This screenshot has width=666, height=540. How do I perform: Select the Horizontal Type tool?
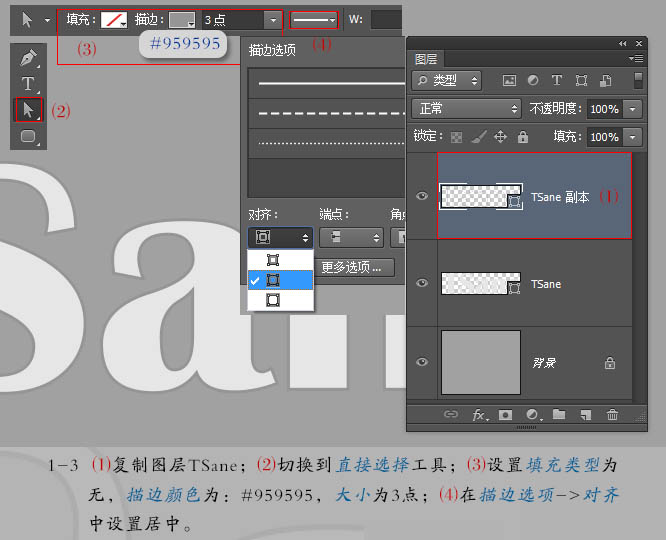(x=28, y=84)
